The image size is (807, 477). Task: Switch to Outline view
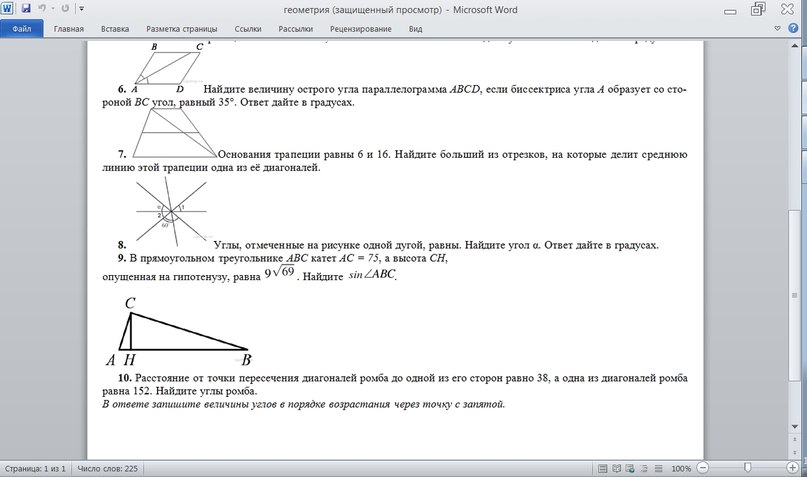coord(644,469)
